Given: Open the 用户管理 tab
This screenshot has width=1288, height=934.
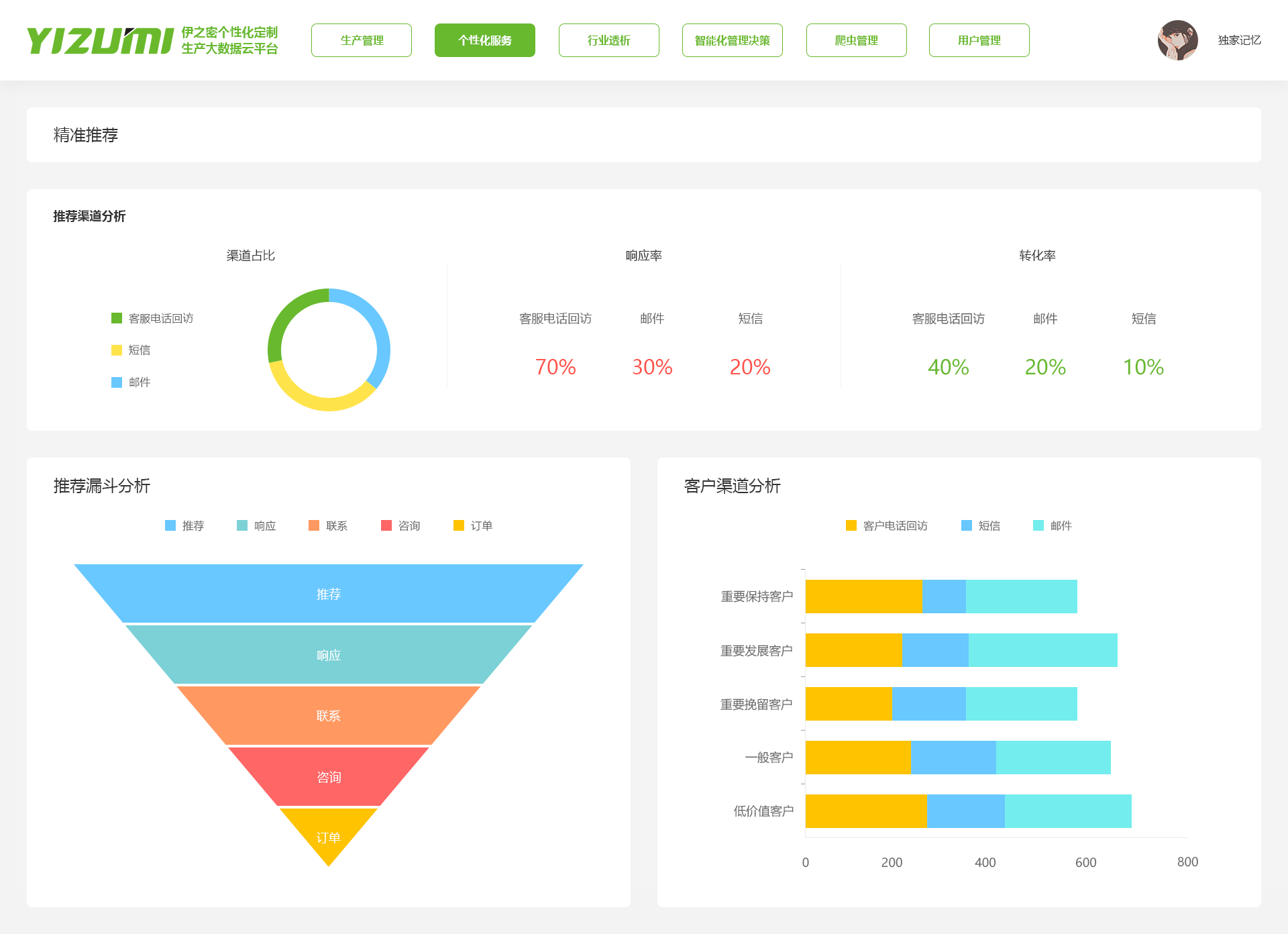Looking at the screenshot, I should tap(979, 40).
